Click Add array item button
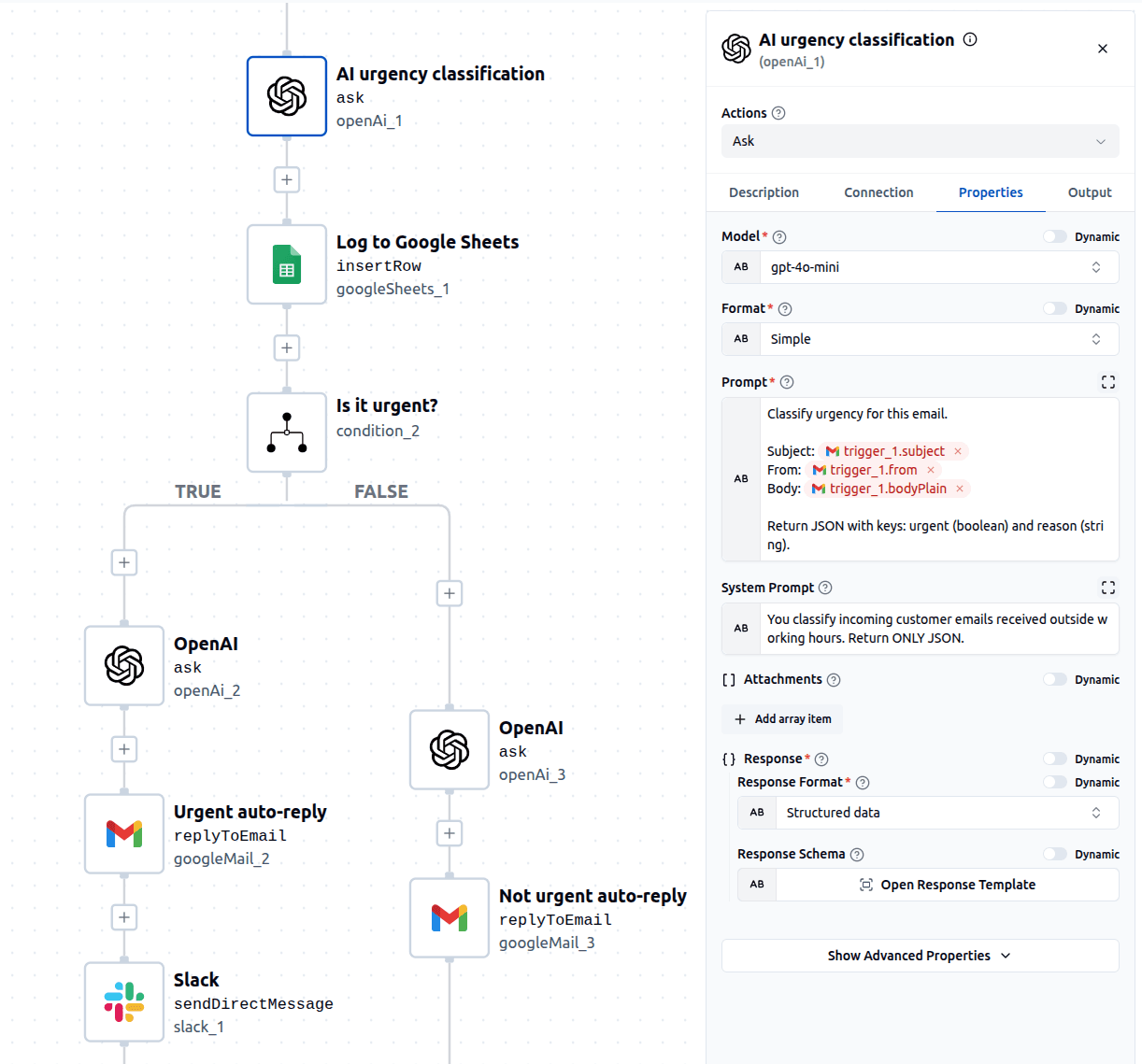The width and height of the screenshot is (1142, 1064). (782, 719)
